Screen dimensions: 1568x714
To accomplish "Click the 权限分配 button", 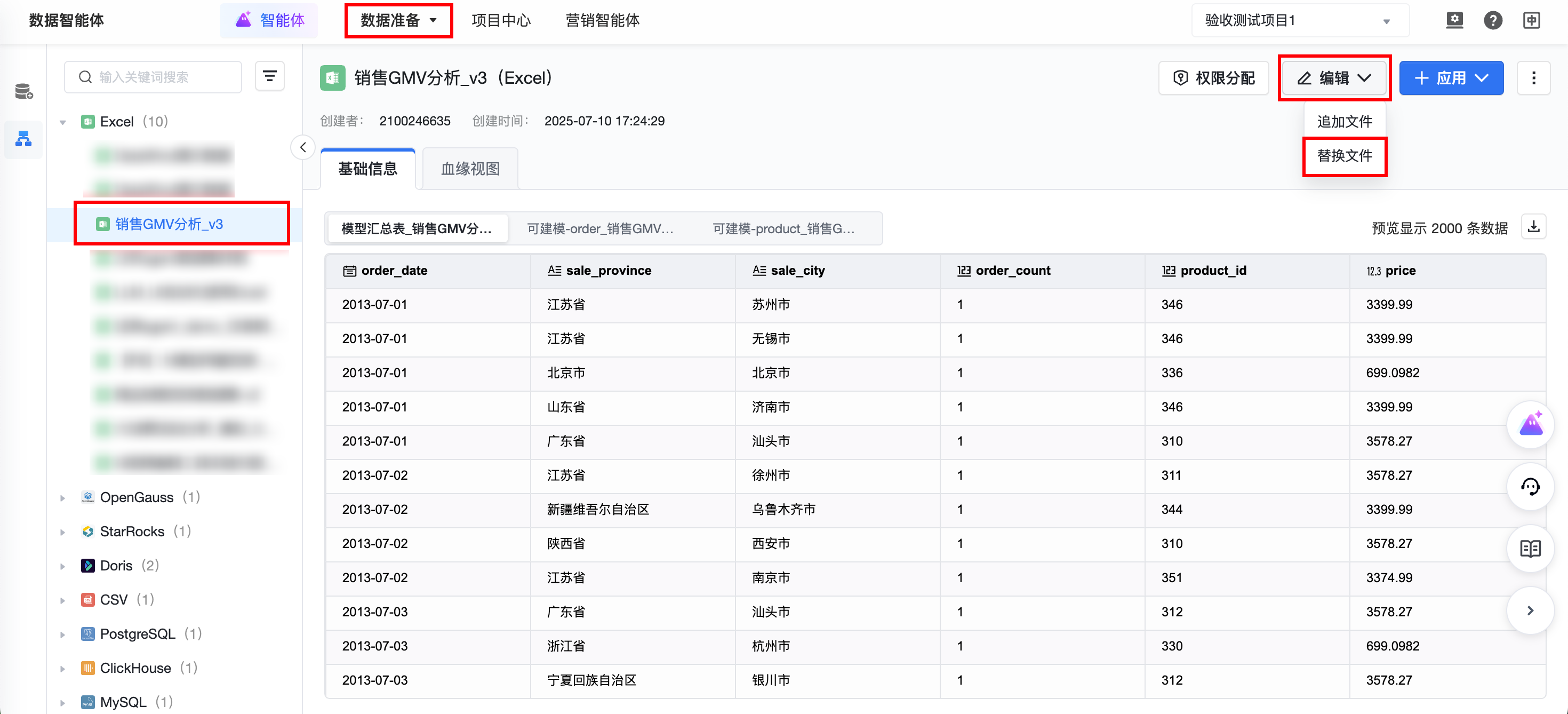I will coord(1214,78).
